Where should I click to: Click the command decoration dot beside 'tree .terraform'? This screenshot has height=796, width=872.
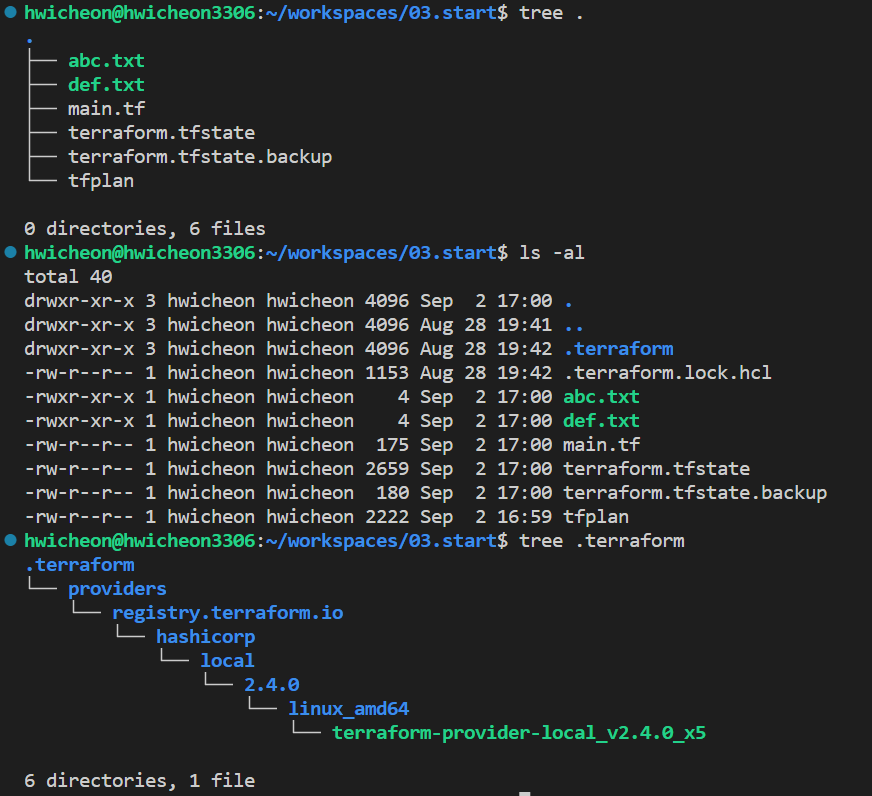pos(11,540)
